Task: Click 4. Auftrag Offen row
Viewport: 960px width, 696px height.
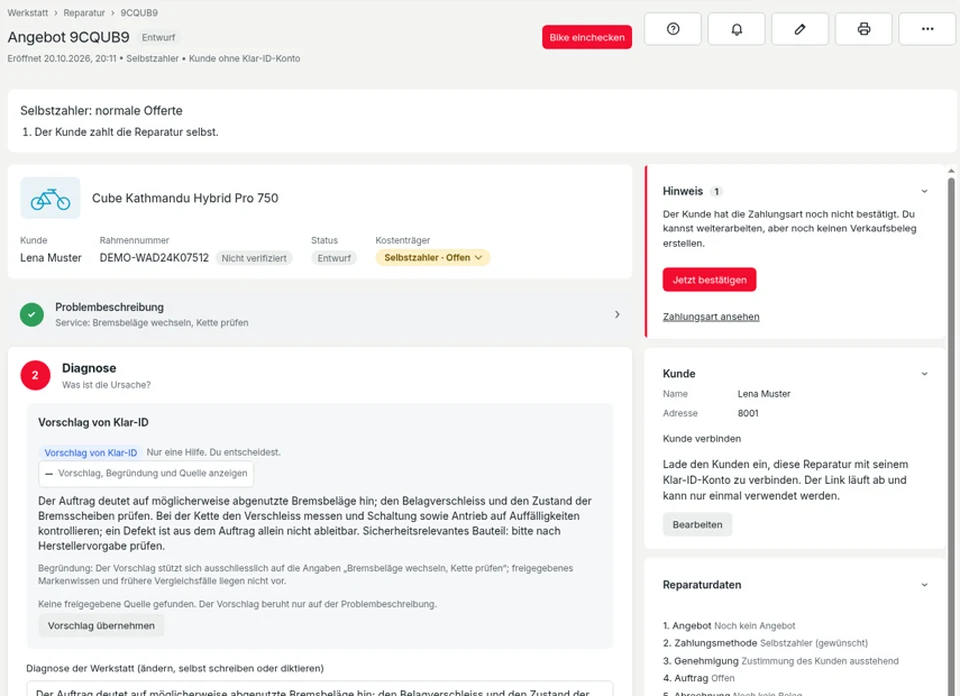Action: pyautogui.click(x=699, y=678)
